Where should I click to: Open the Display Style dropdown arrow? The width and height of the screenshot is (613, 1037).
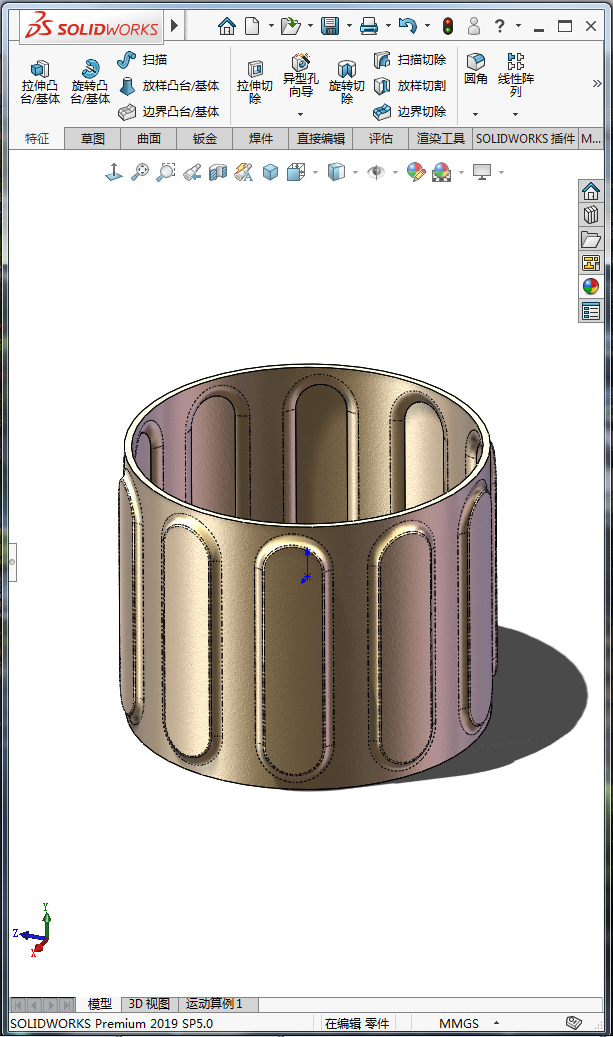point(355,173)
